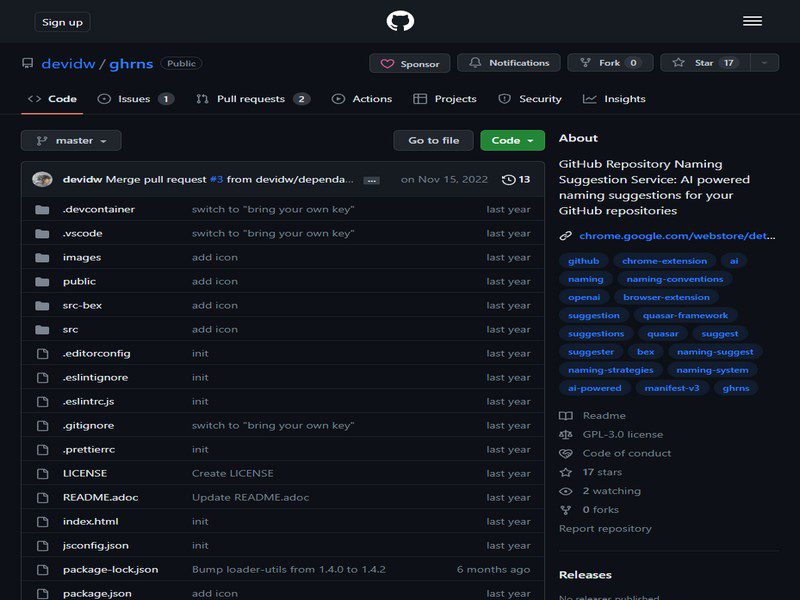Click the GitHub logo at top center
The width and height of the screenshot is (800, 600).
(399, 20)
